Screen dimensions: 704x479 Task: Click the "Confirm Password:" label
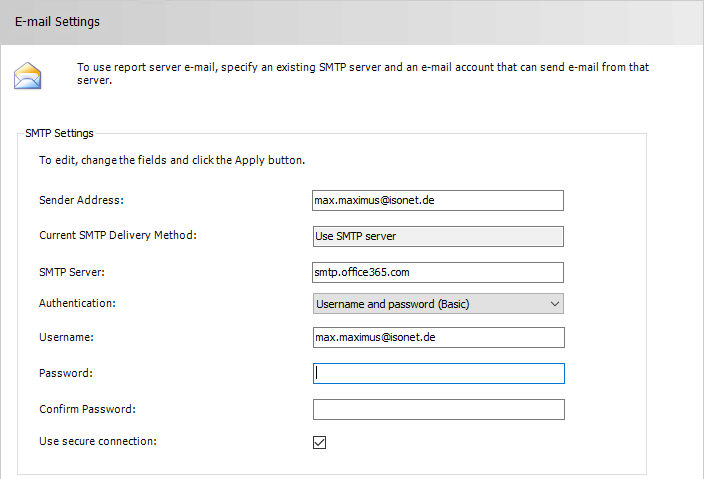click(88, 409)
